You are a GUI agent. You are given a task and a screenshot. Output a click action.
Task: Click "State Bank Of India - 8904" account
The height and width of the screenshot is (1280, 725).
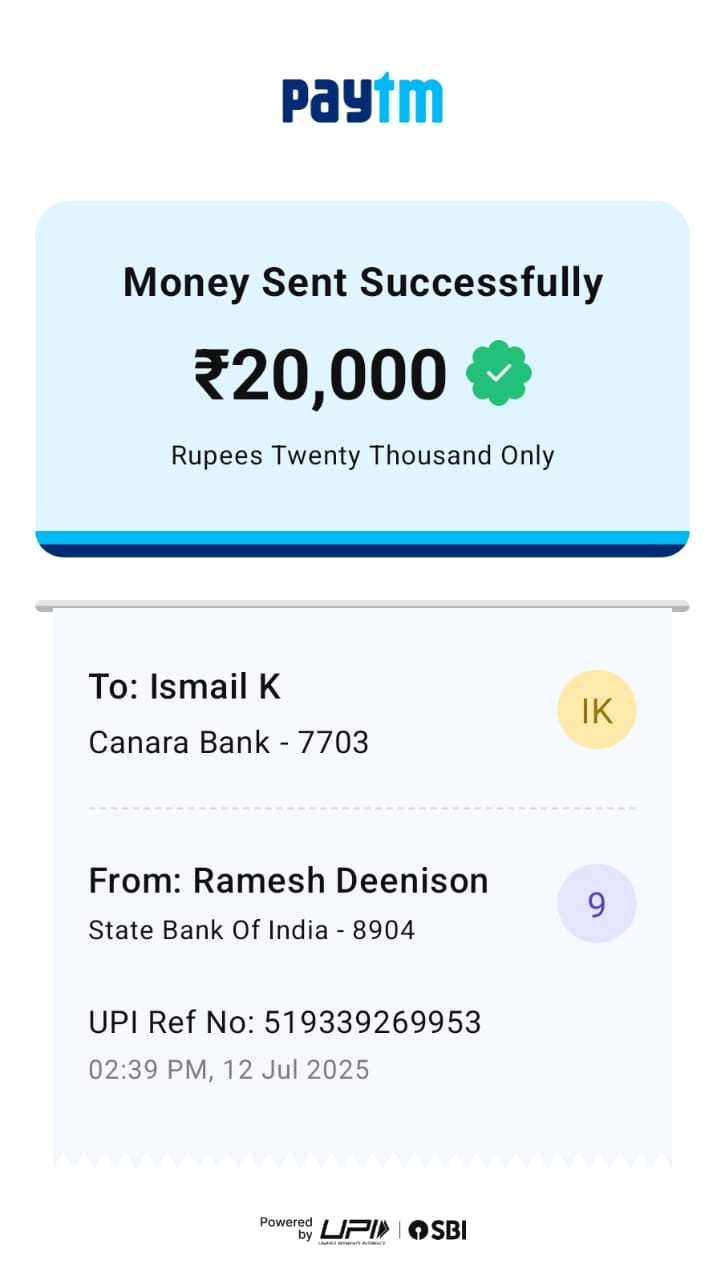(x=251, y=930)
